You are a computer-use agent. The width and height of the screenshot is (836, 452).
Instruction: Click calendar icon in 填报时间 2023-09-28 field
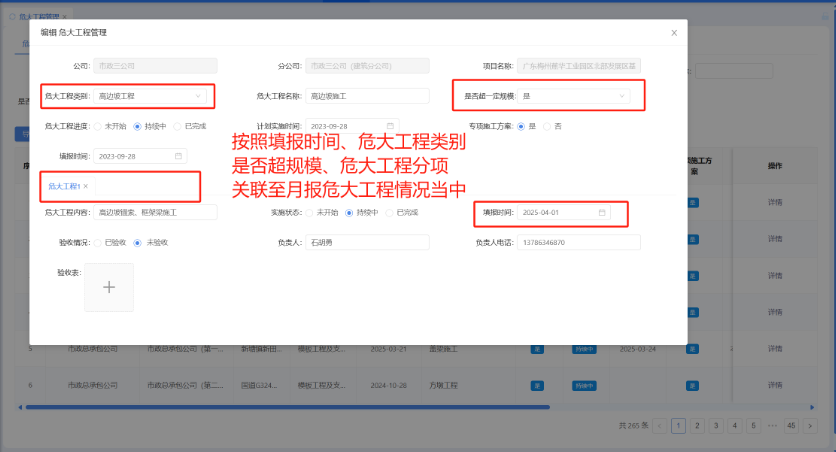pos(178,156)
